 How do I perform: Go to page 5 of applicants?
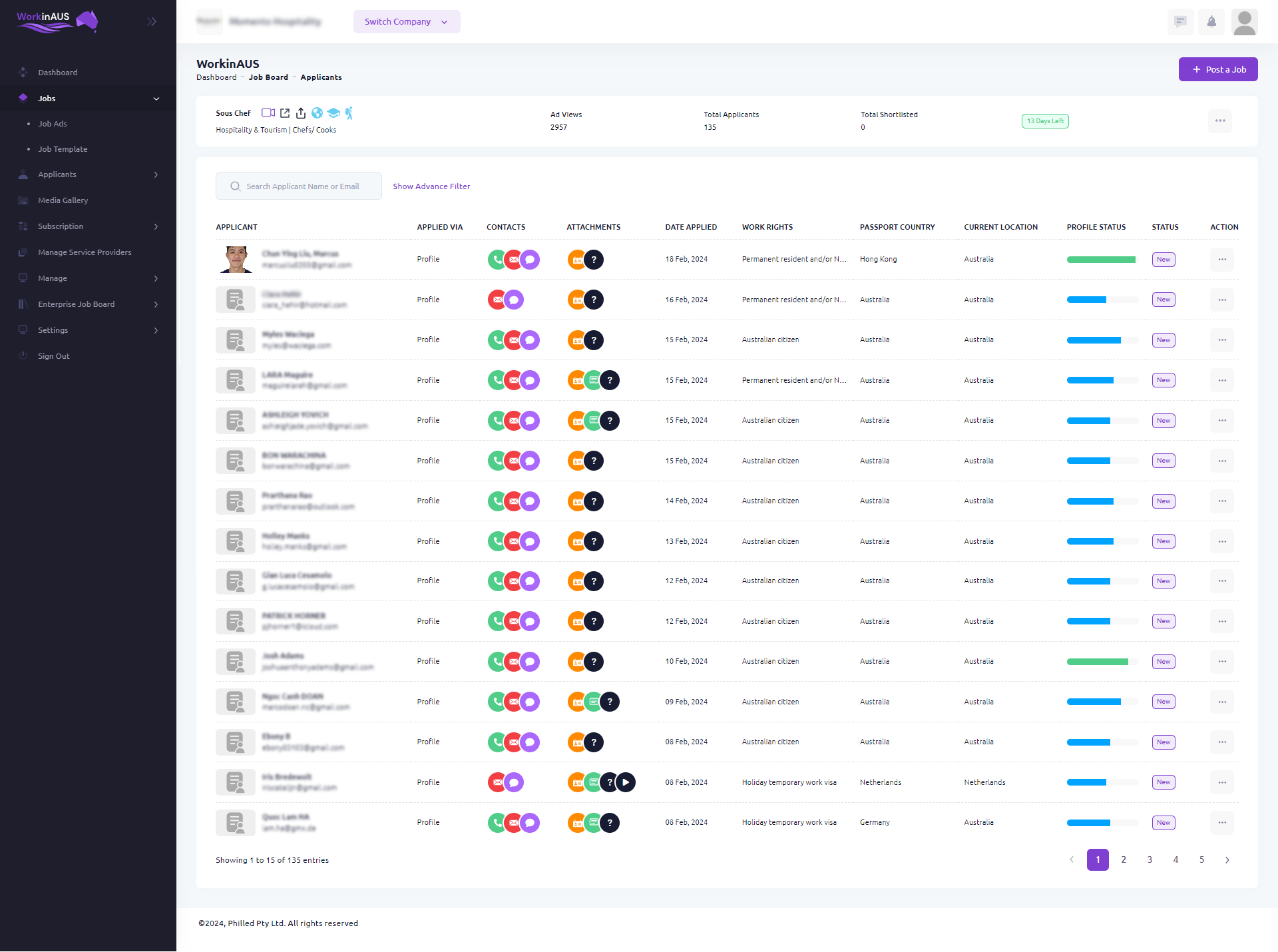click(x=1201, y=859)
